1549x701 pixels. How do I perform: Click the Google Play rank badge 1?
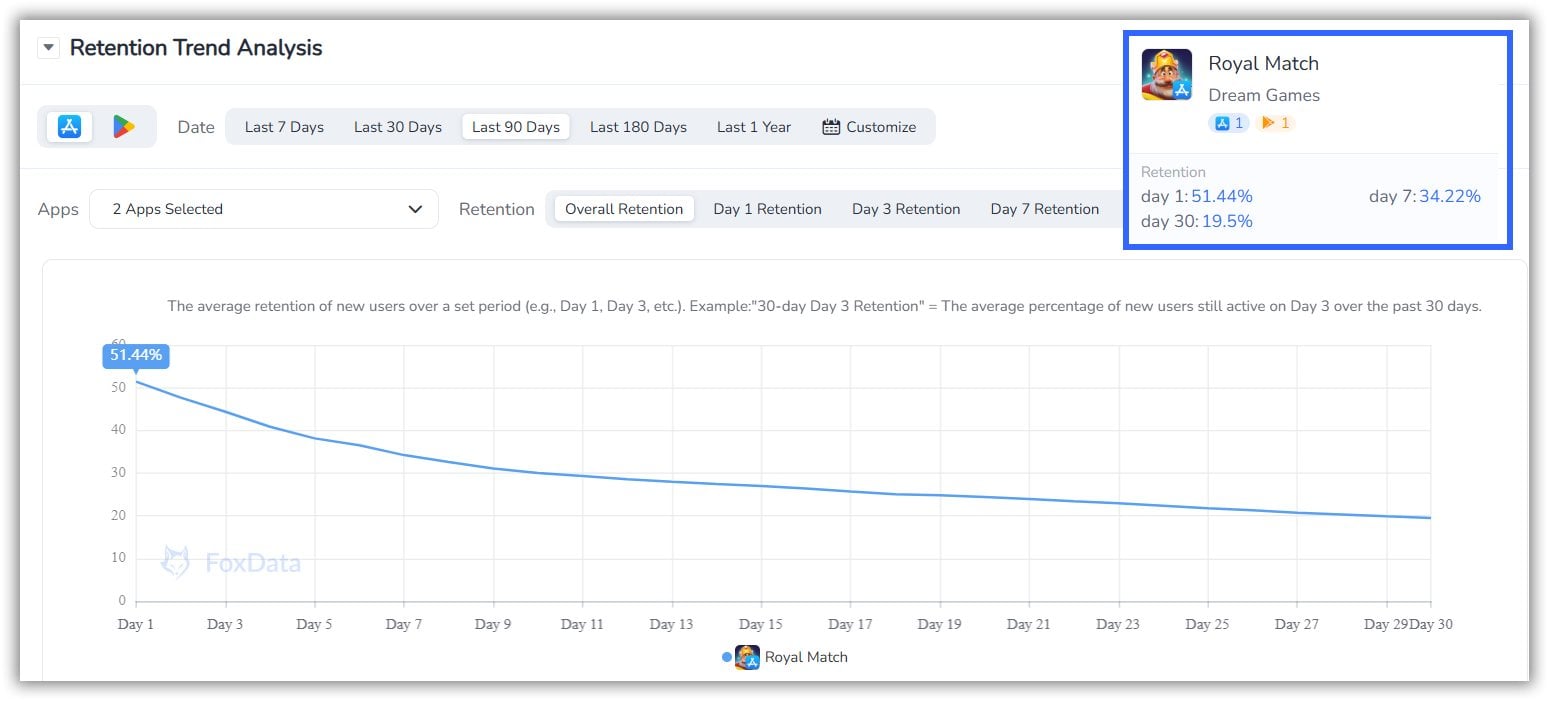(x=1275, y=123)
